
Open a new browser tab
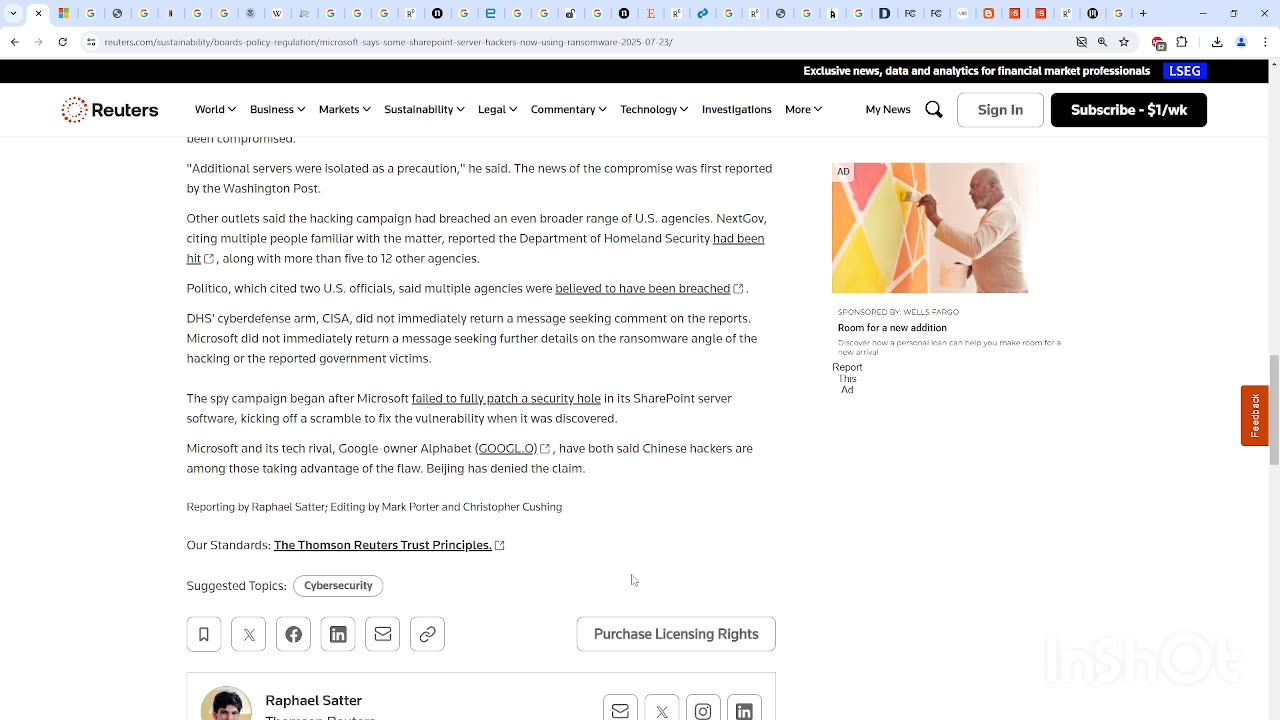click(1143, 13)
